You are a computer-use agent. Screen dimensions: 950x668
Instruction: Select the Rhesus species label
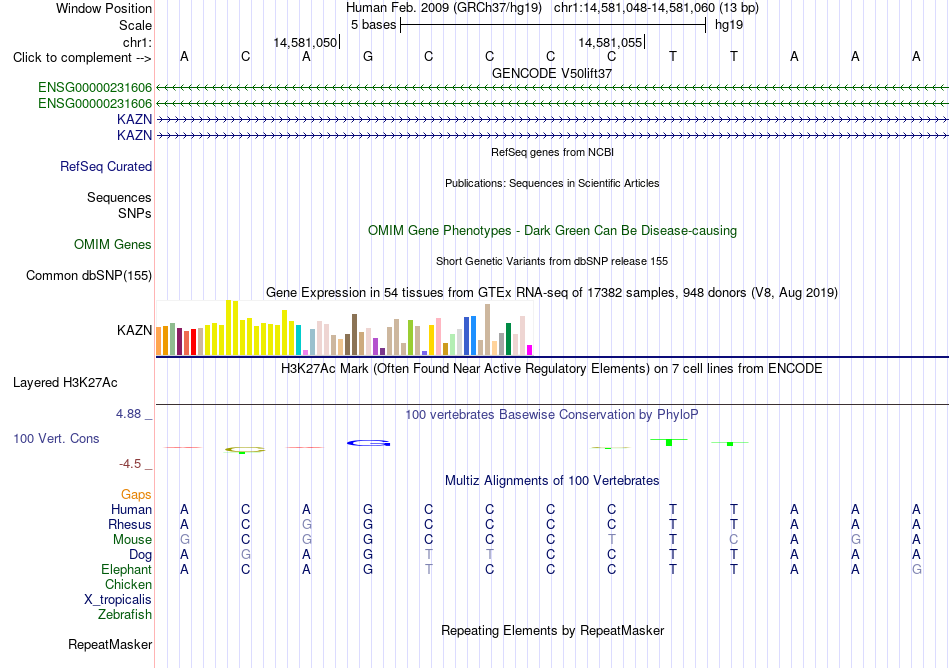[x=130, y=524]
